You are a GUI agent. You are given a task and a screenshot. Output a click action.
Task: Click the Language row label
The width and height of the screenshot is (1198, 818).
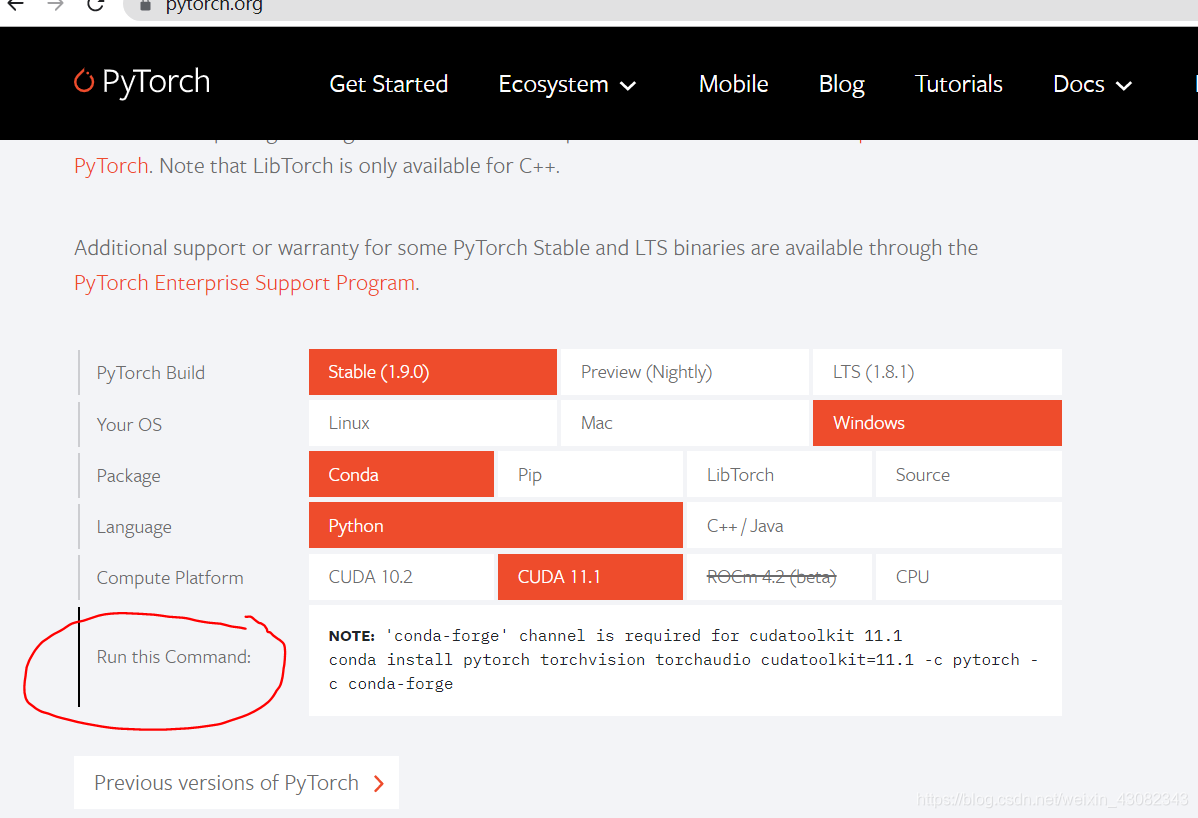click(134, 527)
